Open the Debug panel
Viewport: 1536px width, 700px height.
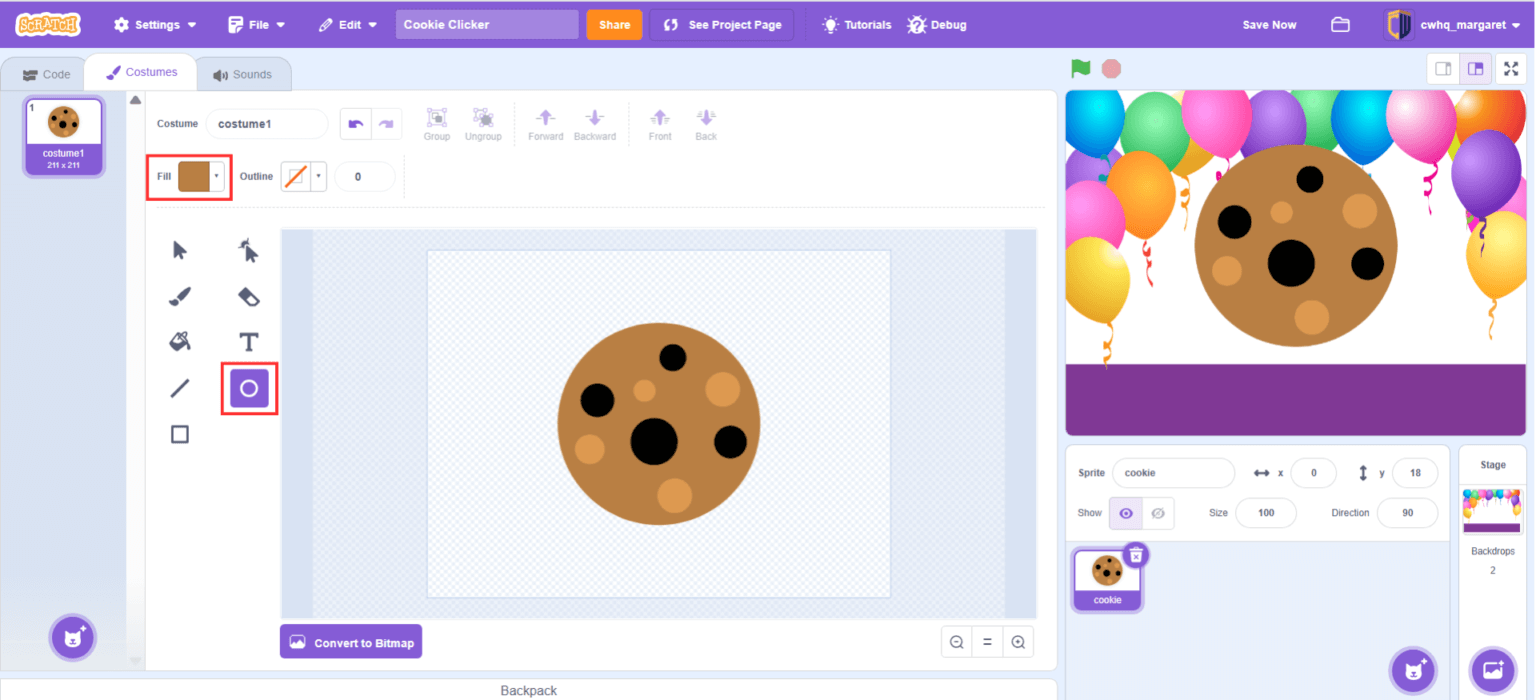[x=937, y=25]
